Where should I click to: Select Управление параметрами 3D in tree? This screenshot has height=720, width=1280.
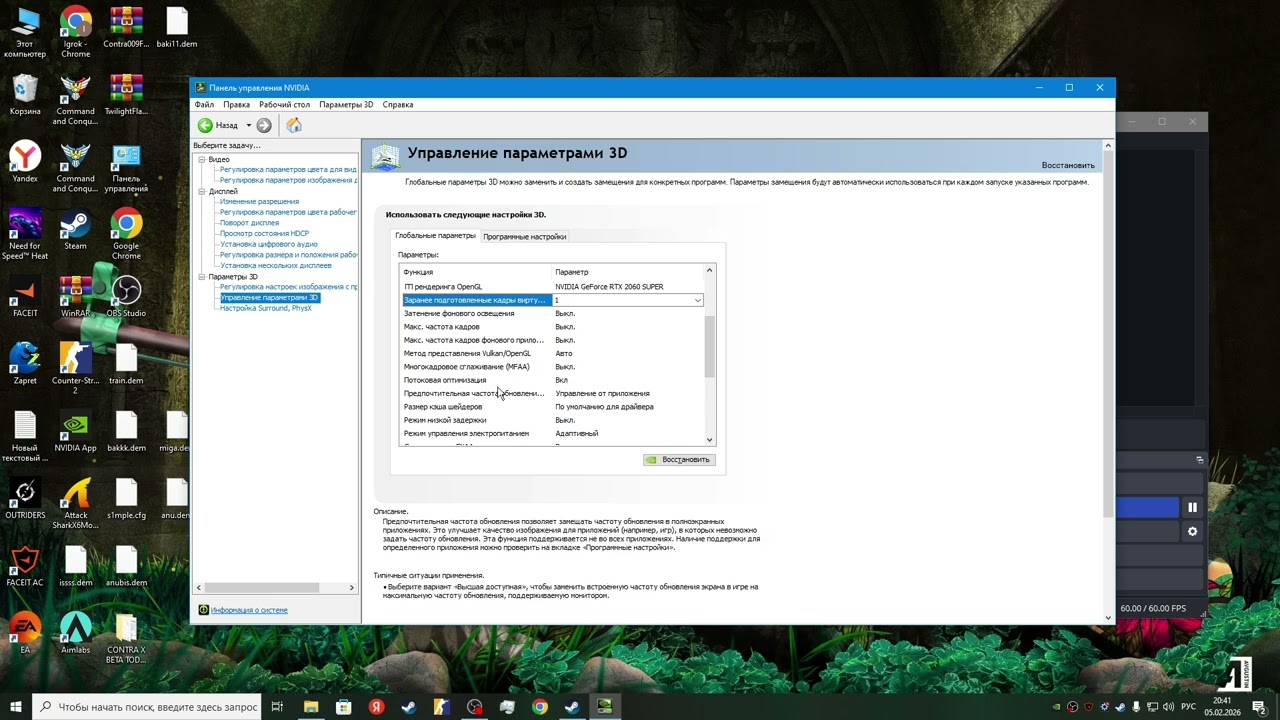(x=269, y=298)
